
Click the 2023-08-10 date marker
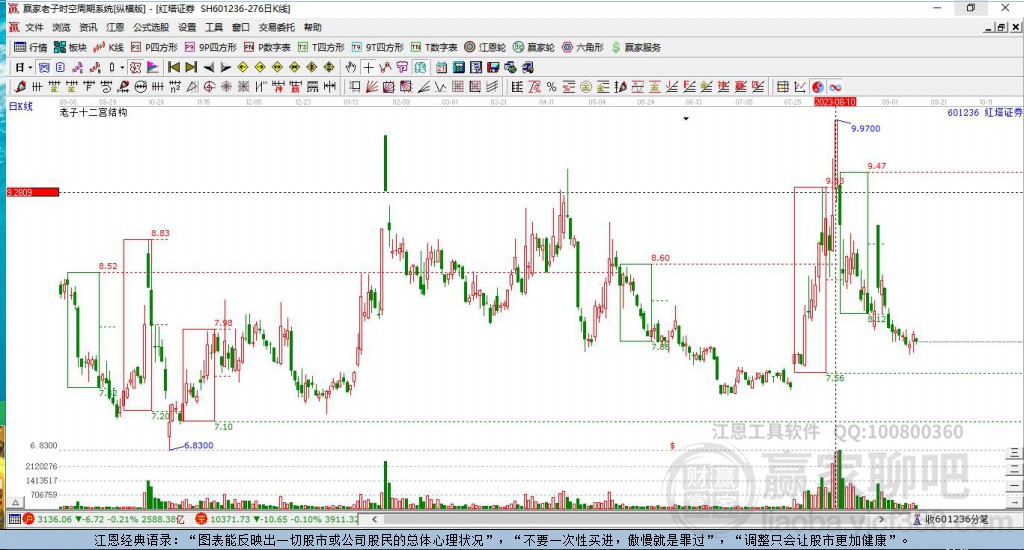point(835,102)
